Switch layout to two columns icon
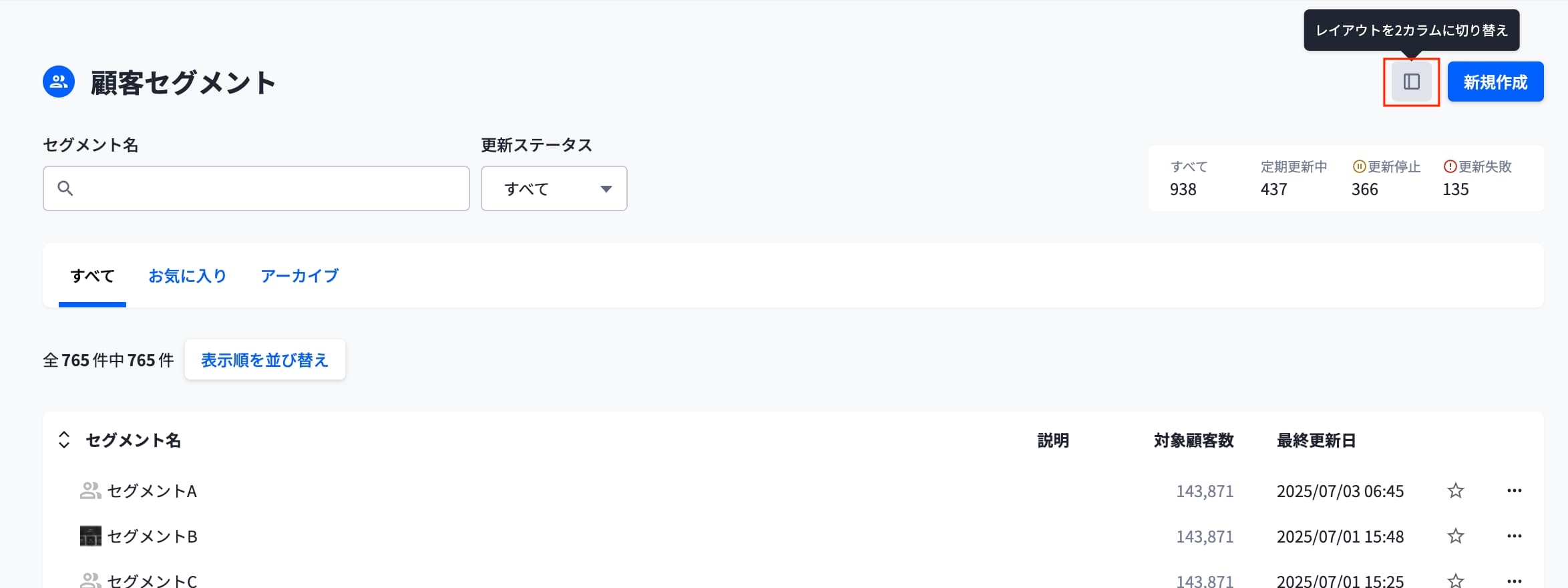This screenshot has height=588, width=1568. 1411,82
